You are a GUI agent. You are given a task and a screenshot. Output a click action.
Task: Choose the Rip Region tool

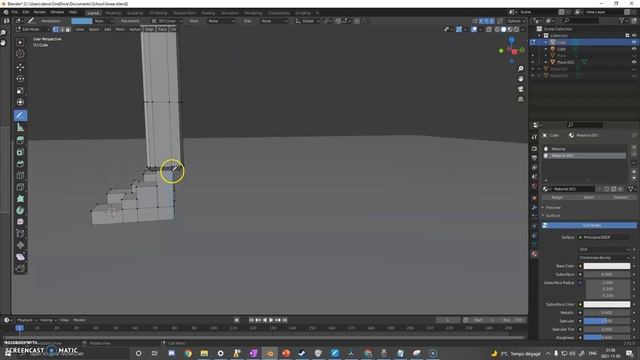[20, 269]
